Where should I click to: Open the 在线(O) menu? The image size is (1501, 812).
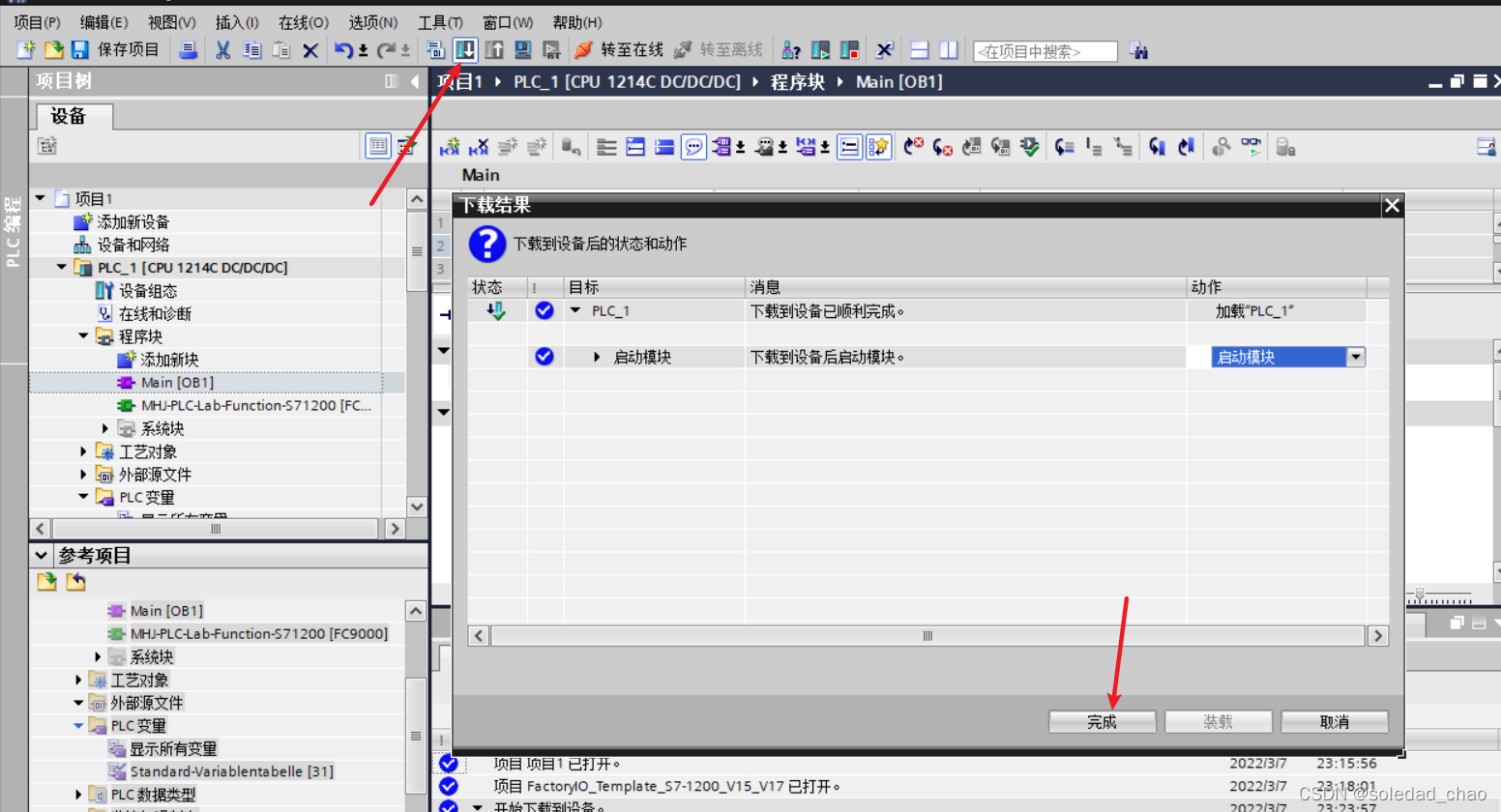[304, 21]
